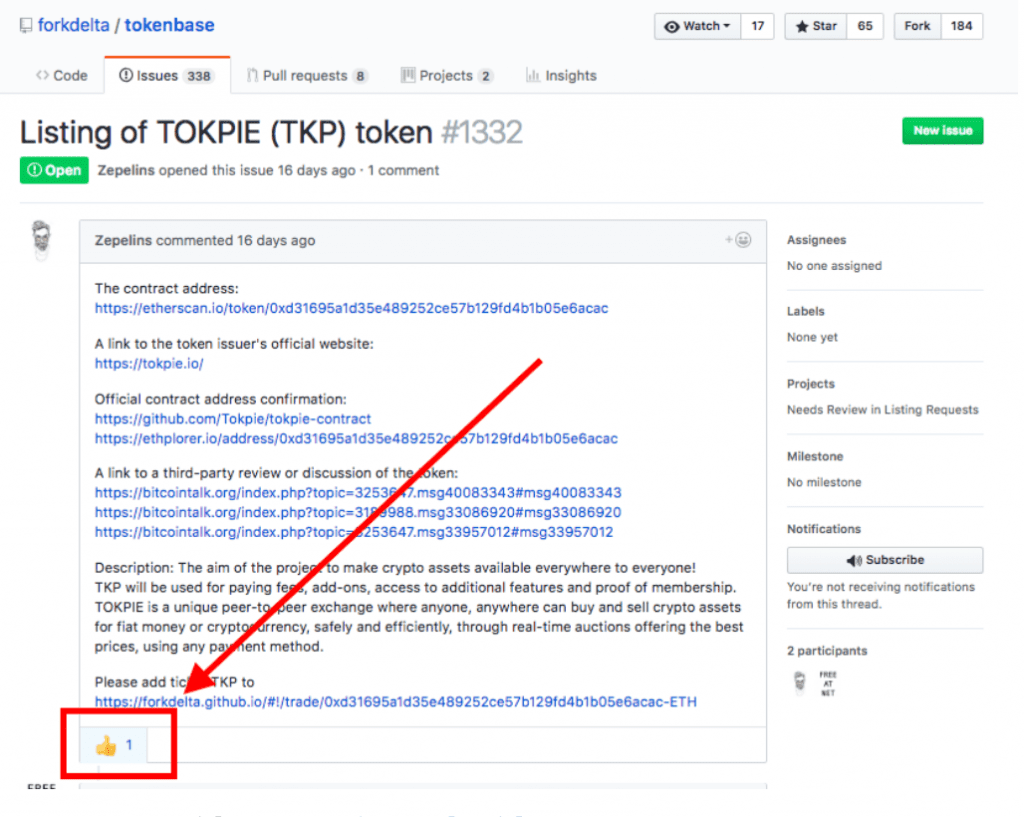
Task: Click the Projects sidebar heading
Action: 810,384
